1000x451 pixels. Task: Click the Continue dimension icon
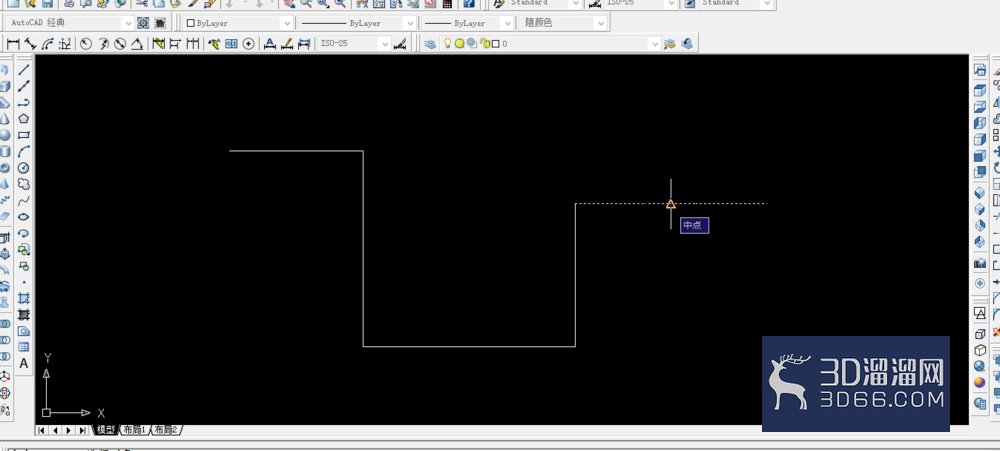[x=192, y=44]
